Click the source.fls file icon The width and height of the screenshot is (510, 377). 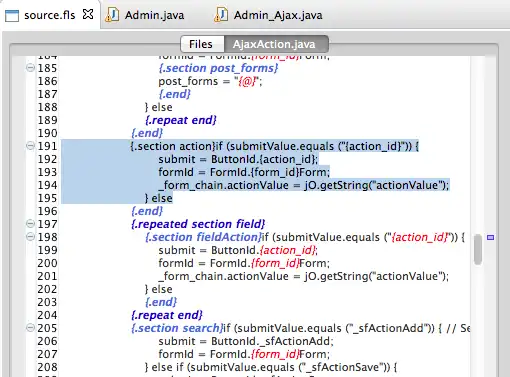click(x=12, y=15)
